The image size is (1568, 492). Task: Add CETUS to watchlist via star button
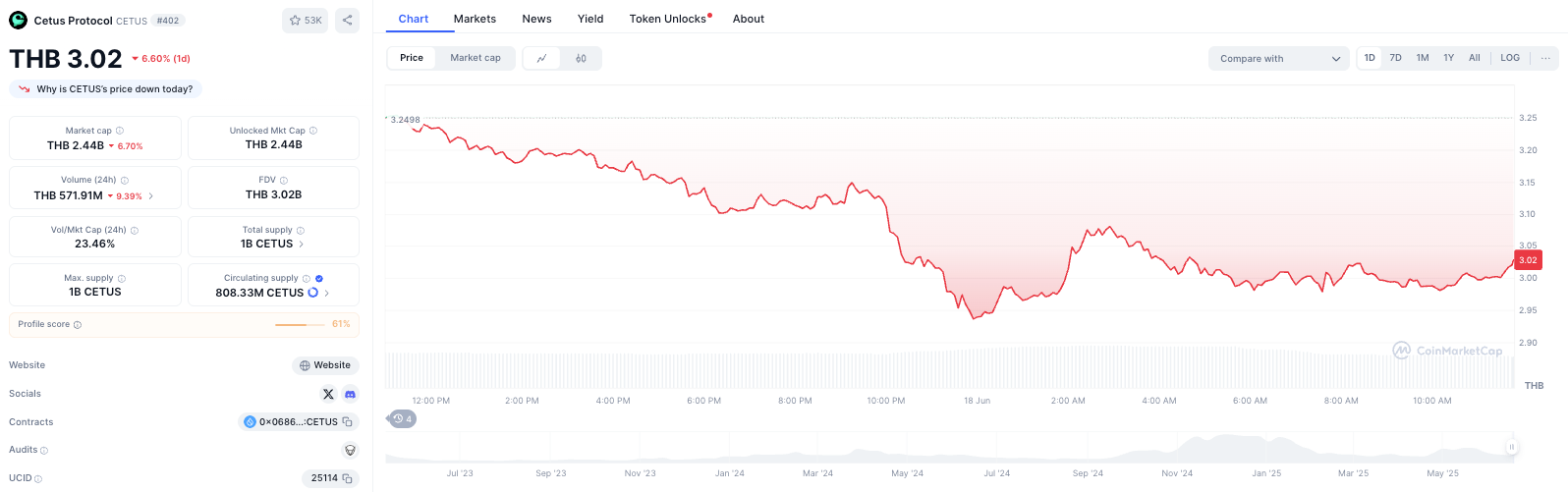[306, 20]
